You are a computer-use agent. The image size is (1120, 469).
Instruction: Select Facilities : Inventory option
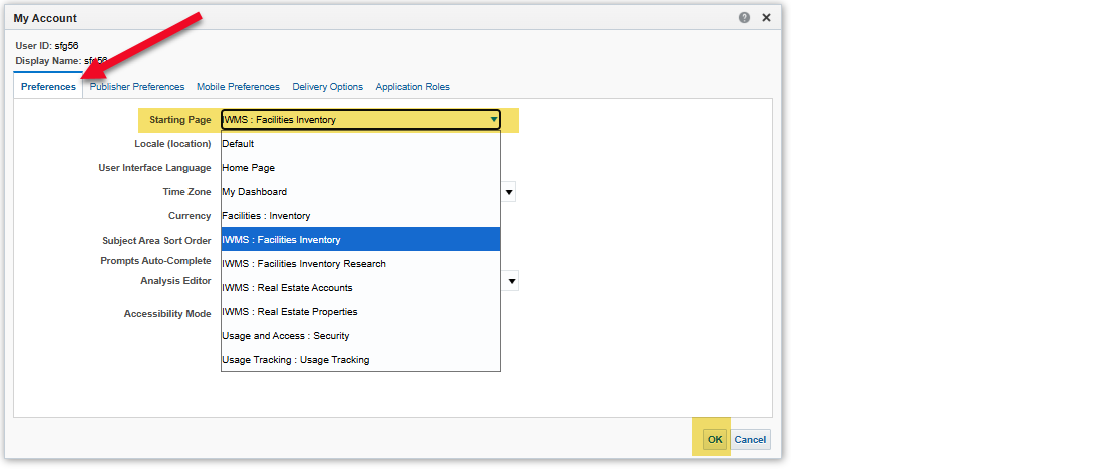coord(360,216)
